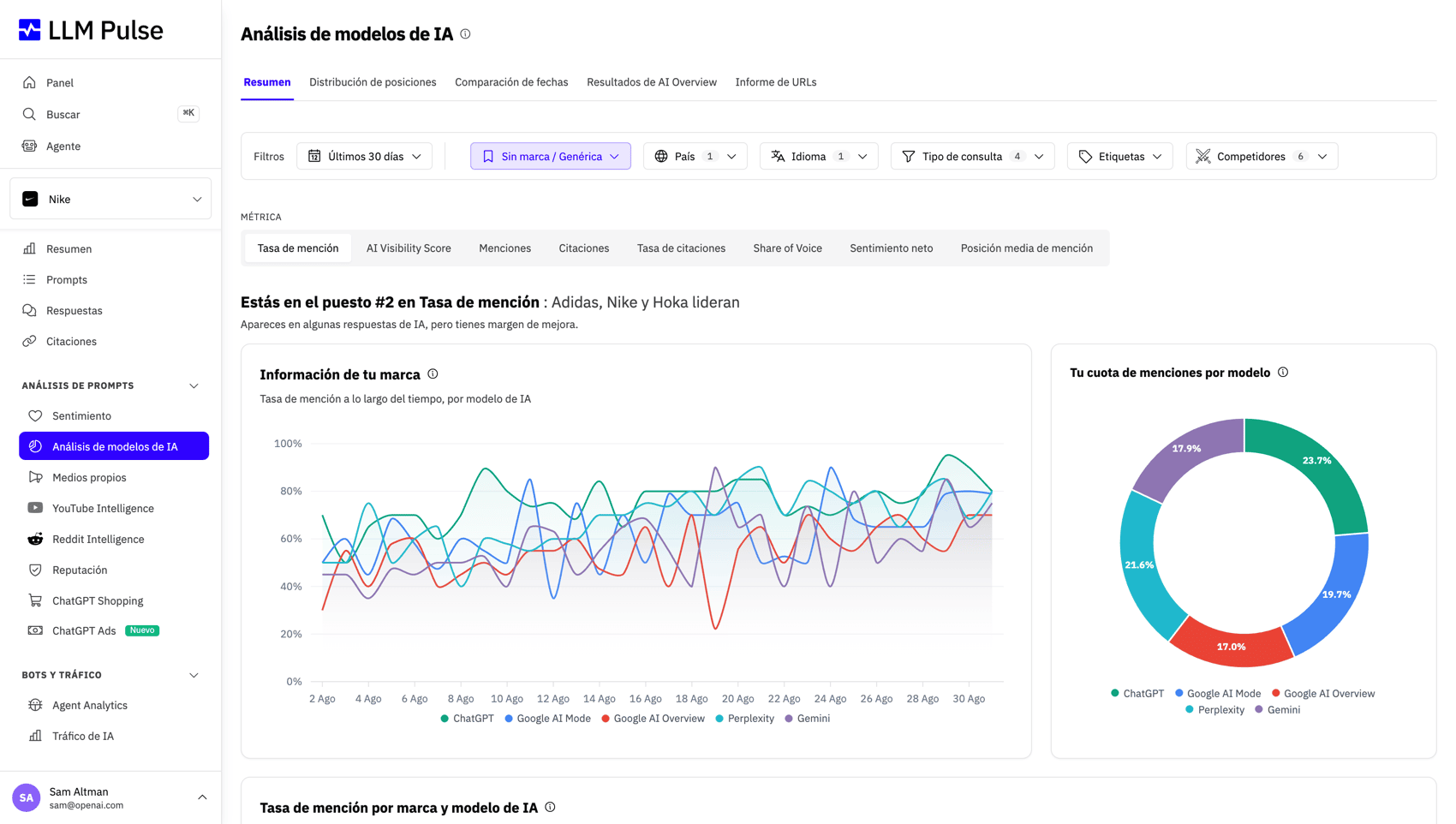Image resolution: width=1456 pixels, height=824 pixels.
Task: Click the Medios propios flag icon
Action: click(x=35, y=477)
